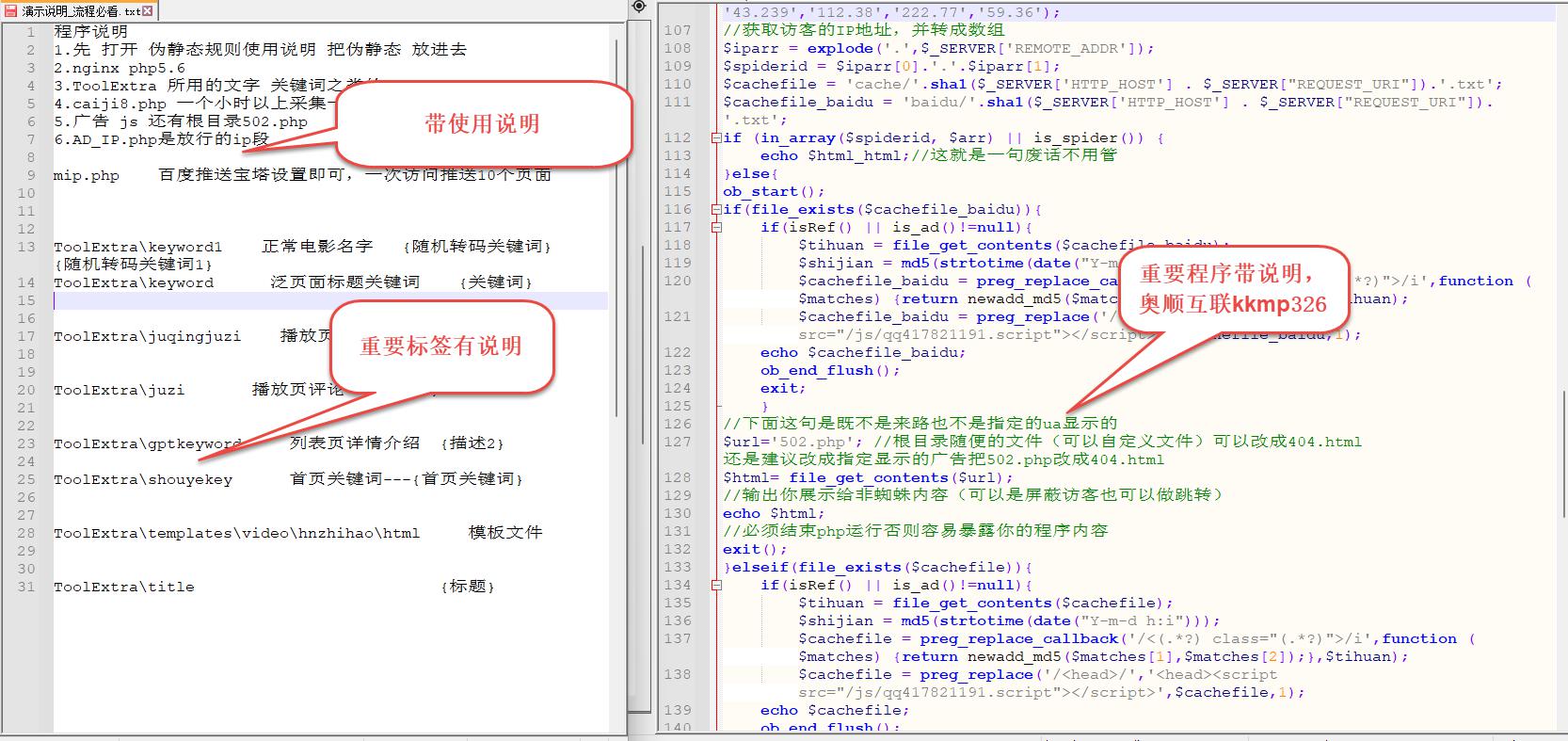Click 'ob_start();' on line 115
1568x741 pixels.
[774, 191]
